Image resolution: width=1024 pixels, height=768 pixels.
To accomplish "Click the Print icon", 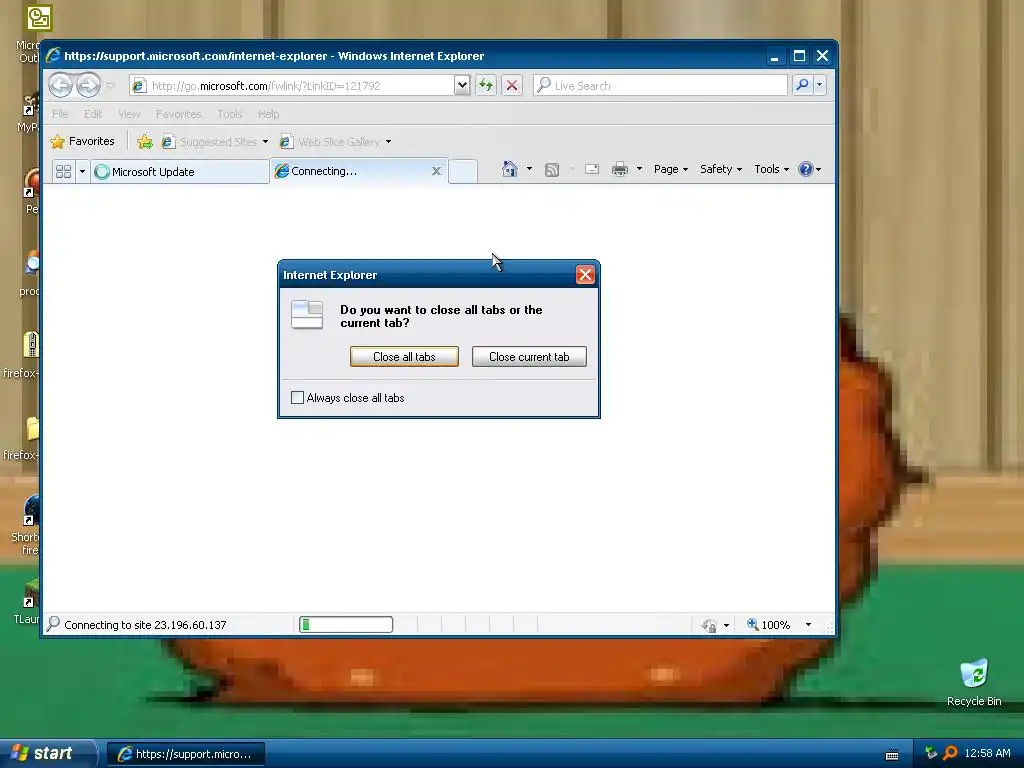I will (x=620, y=169).
